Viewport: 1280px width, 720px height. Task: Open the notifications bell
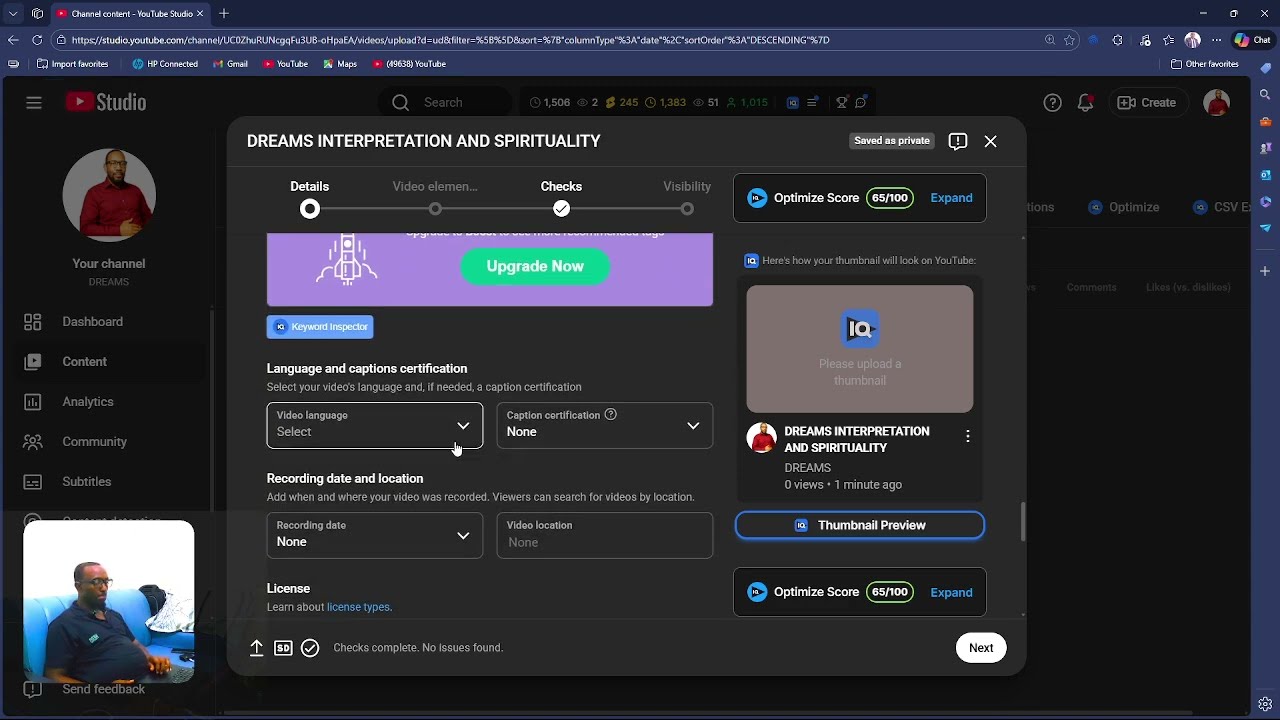tap(1085, 102)
